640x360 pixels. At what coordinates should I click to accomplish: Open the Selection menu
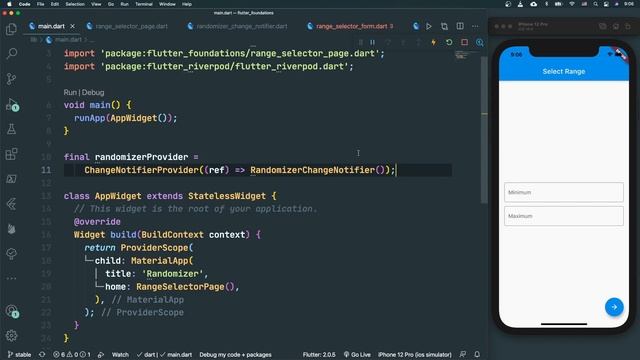[x=75, y=4]
